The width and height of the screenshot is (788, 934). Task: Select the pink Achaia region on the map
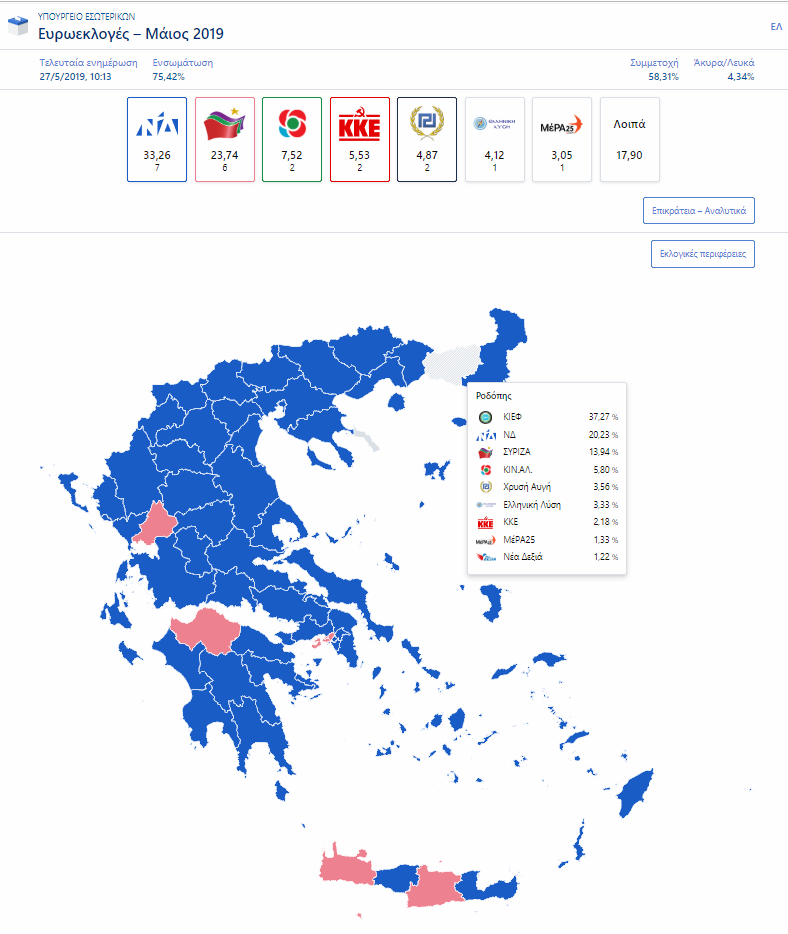(205, 631)
